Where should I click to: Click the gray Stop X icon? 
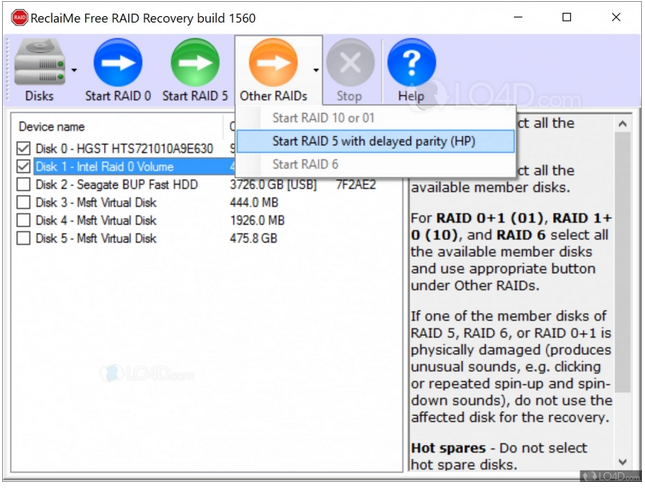350,63
